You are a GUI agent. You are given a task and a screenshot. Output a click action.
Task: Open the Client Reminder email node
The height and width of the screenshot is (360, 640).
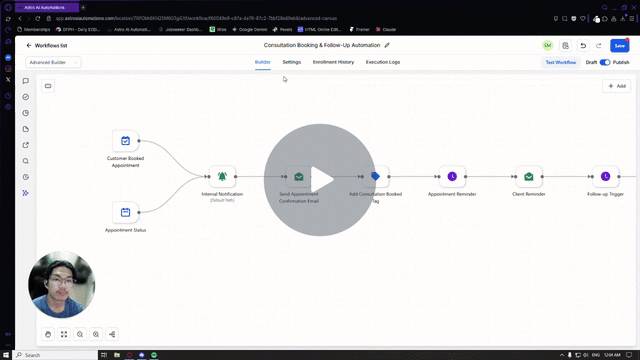point(529,176)
